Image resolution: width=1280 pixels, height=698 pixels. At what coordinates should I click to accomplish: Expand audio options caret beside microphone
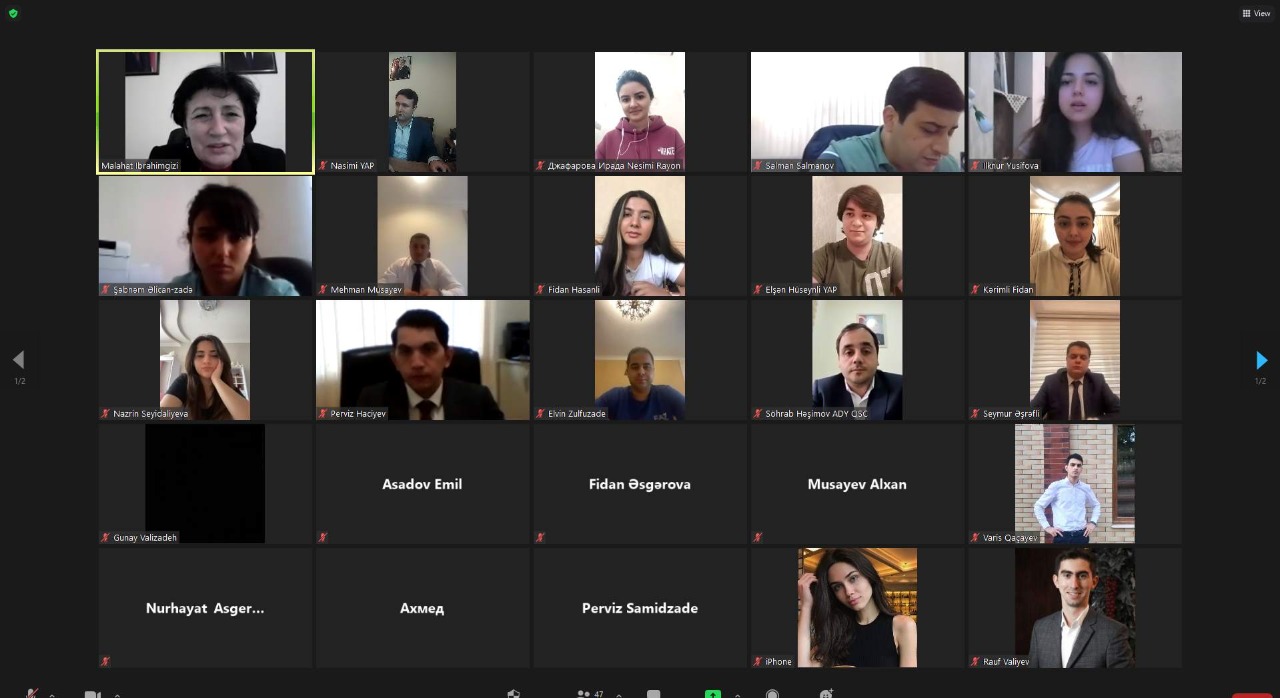[52, 695]
